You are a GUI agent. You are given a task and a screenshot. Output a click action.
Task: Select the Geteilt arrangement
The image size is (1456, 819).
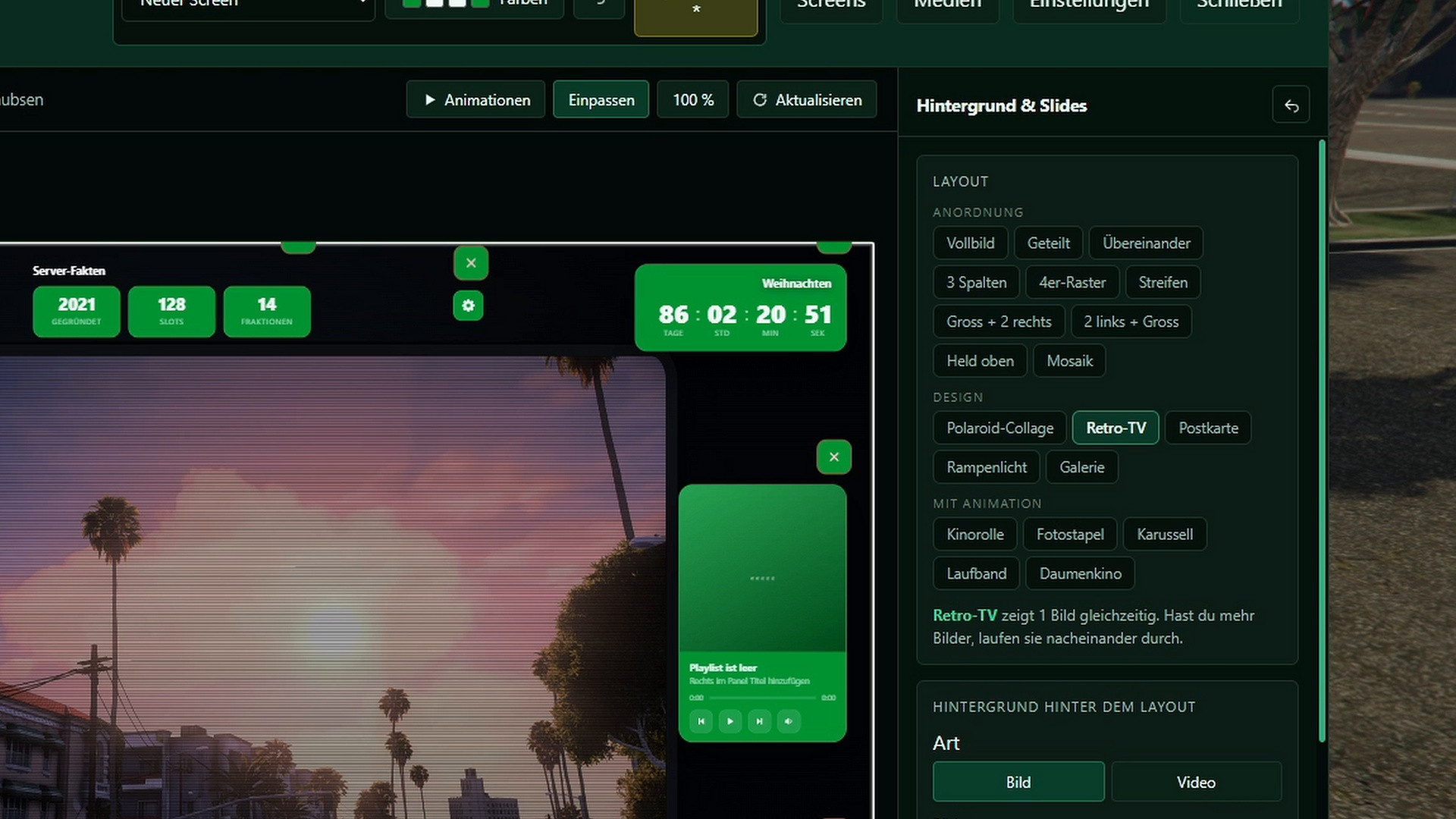coord(1049,243)
